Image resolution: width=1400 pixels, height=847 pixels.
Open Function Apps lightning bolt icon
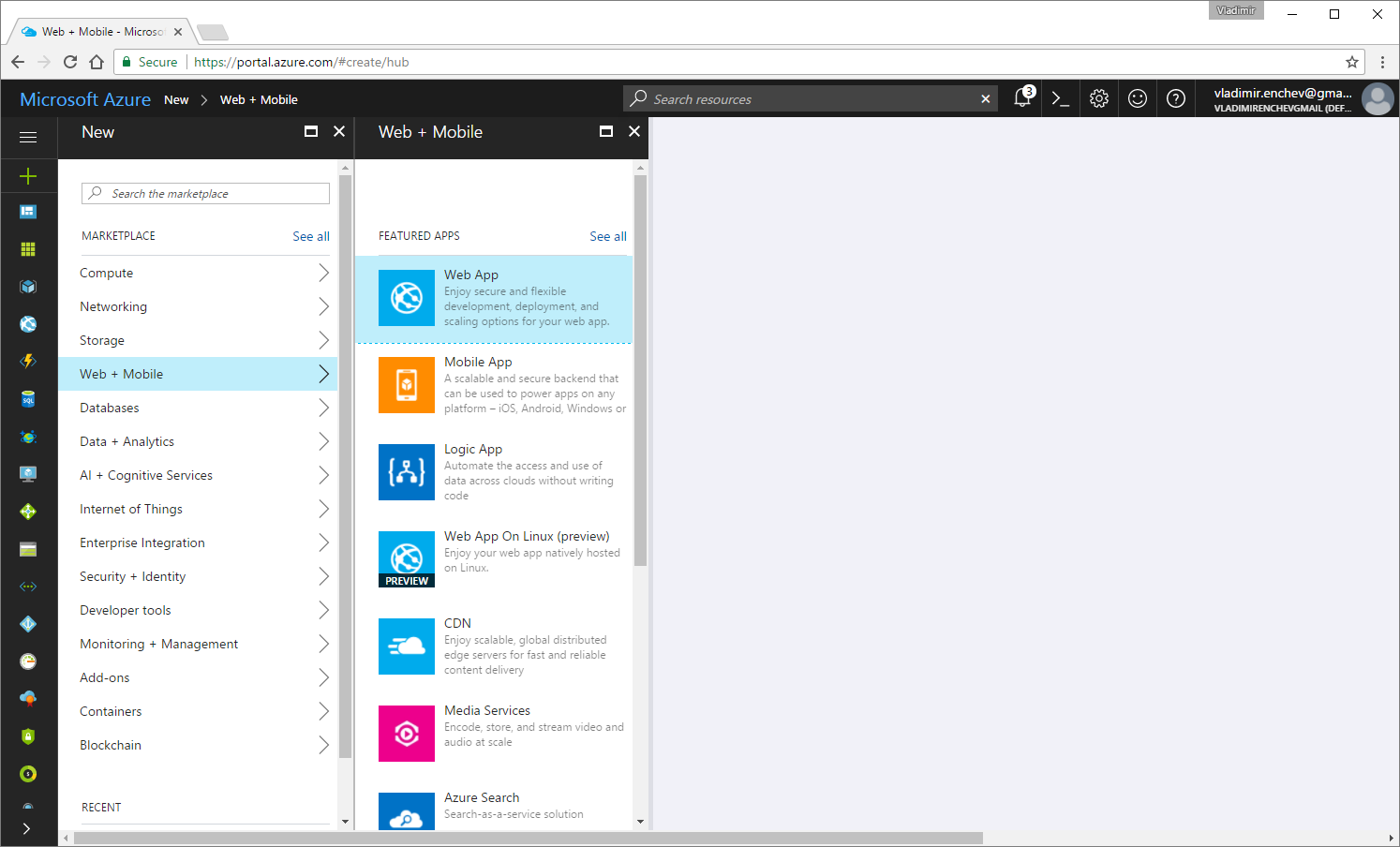tap(28, 362)
